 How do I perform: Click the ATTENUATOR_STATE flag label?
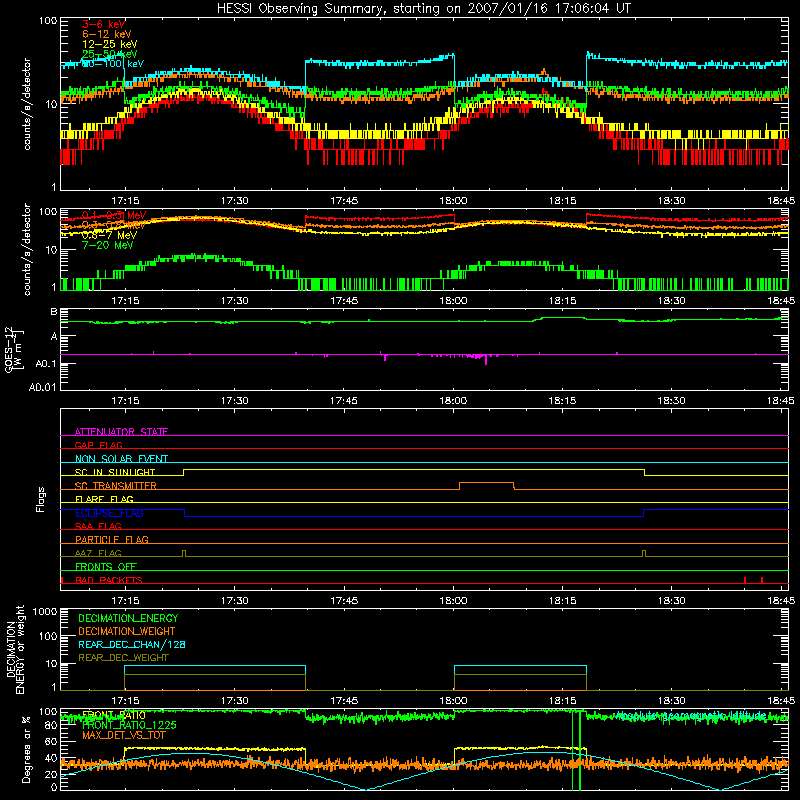tap(121, 432)
